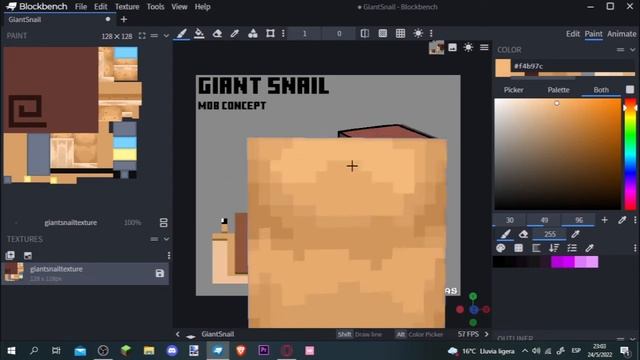Select the Copy Paste selection tool
640x360 pixels.
point(270,33)
